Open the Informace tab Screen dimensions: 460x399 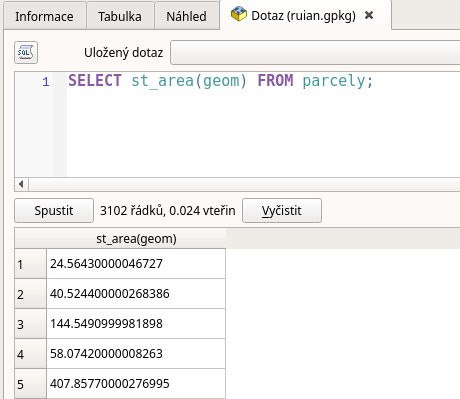(x=45, y=16)
